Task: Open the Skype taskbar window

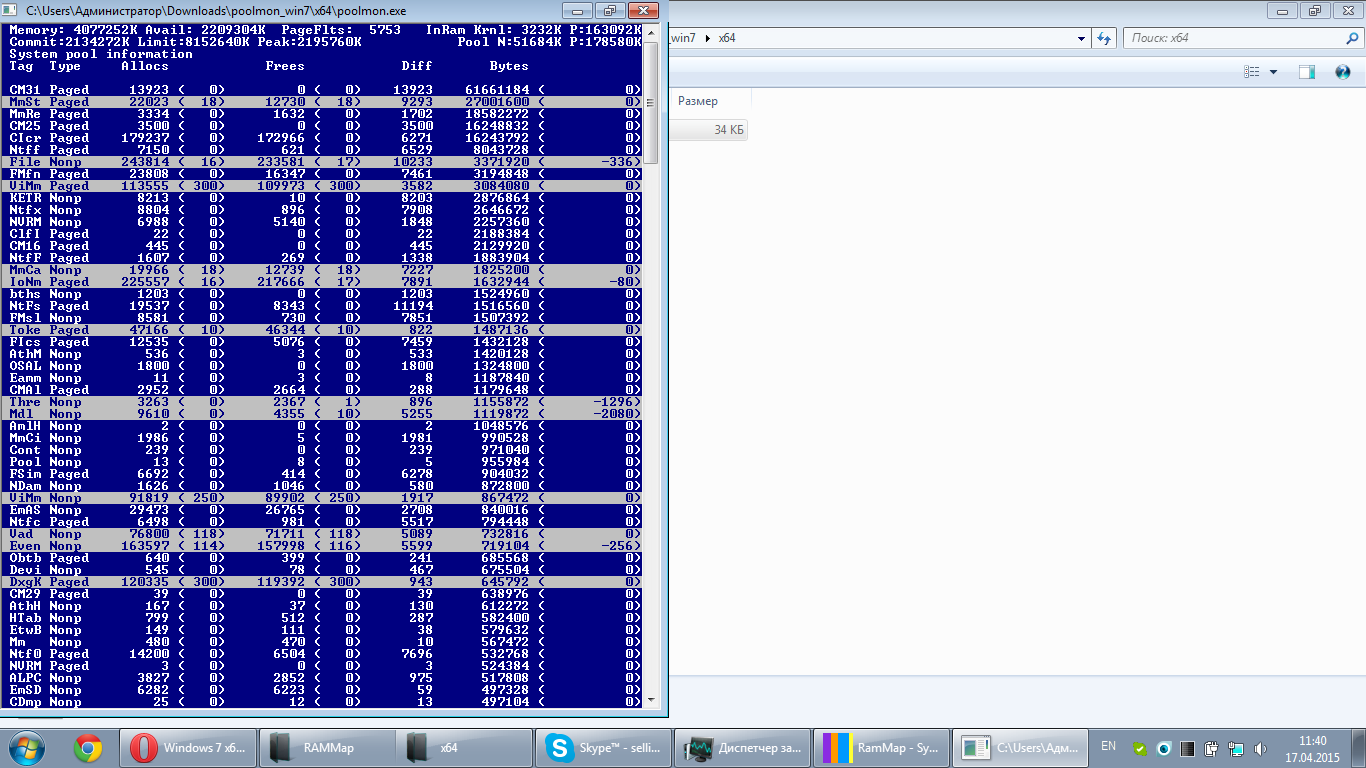Action: click(603, 747)
